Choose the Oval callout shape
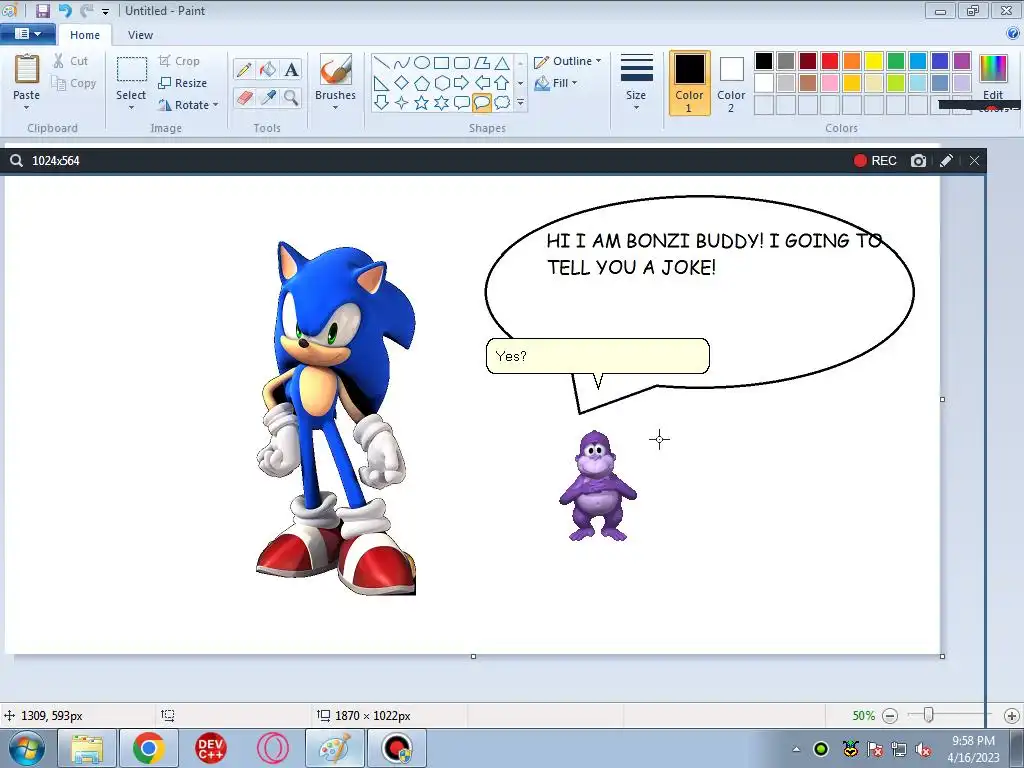Viewport: 1024px width, 768px height. click(x=482, y=103)
